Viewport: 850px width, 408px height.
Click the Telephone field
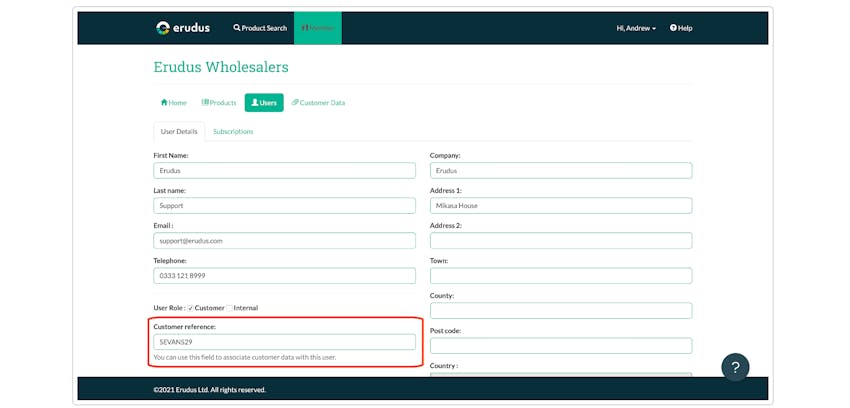(285, 276)
